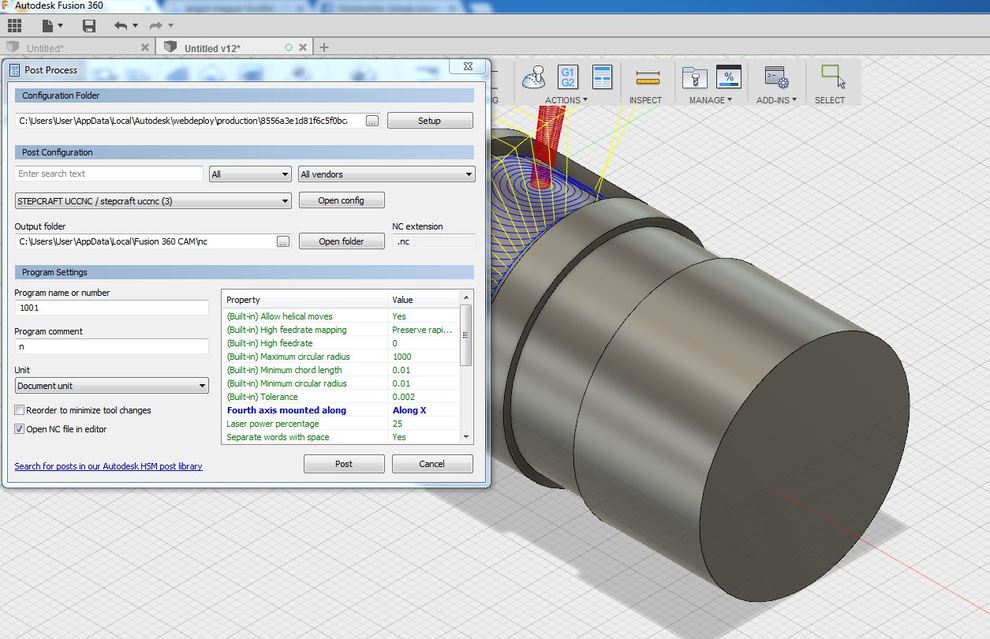Open the SELECT menu
Screen dimensions: 990x639
829,100
